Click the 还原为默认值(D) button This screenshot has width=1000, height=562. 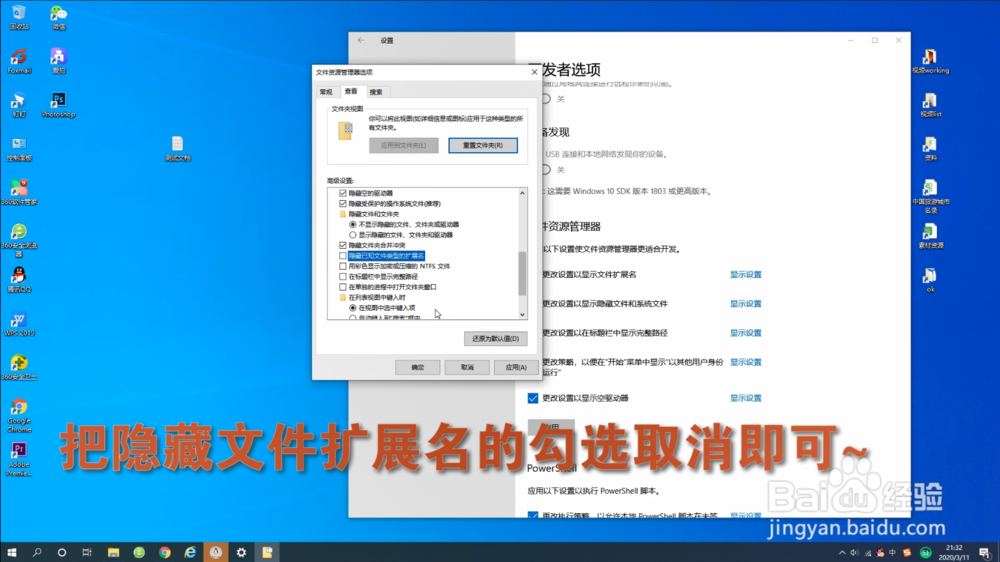click(x=496, y=339)
